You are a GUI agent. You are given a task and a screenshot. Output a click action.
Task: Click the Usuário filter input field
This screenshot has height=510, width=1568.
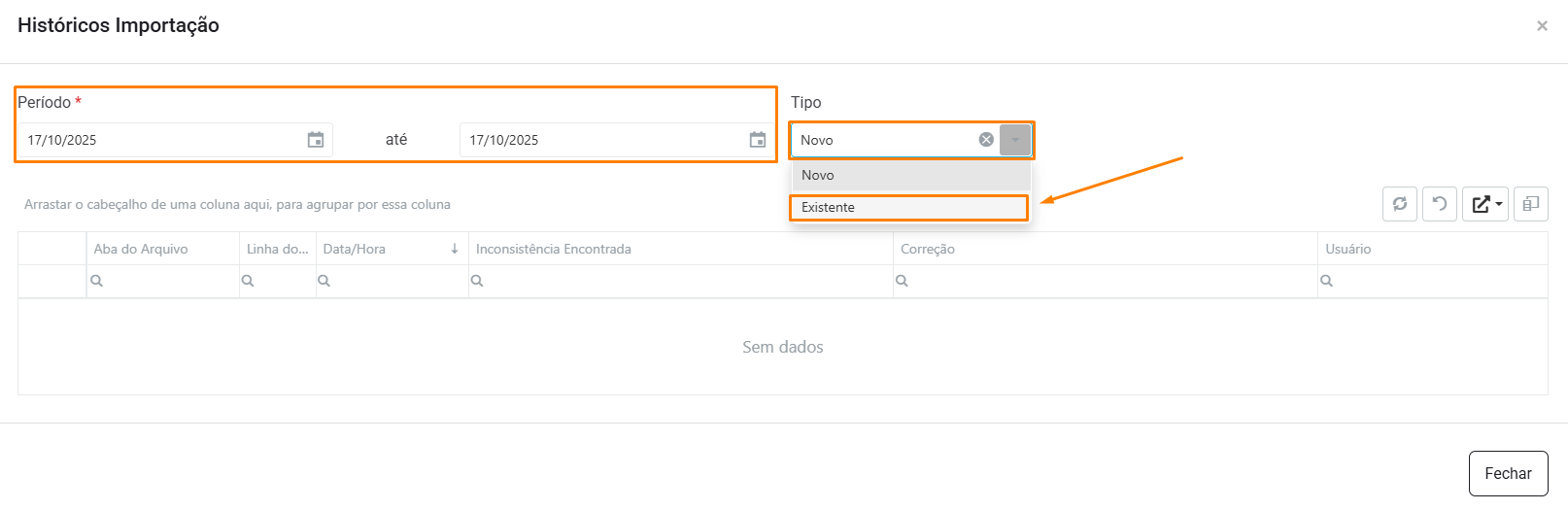(x=1438, y=281)
